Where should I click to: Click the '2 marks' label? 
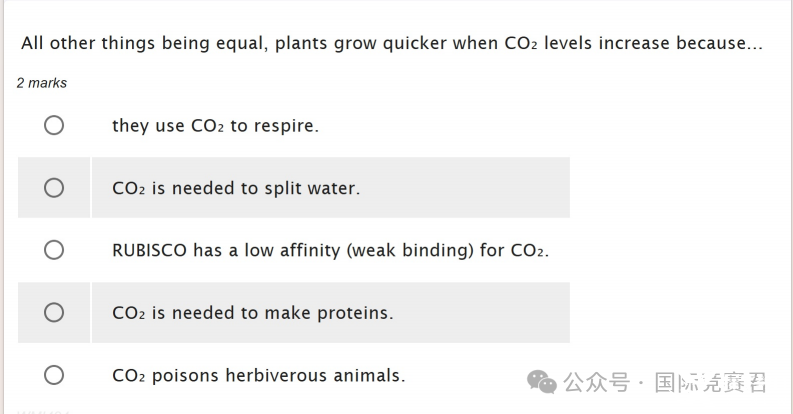tap(41, 83)
